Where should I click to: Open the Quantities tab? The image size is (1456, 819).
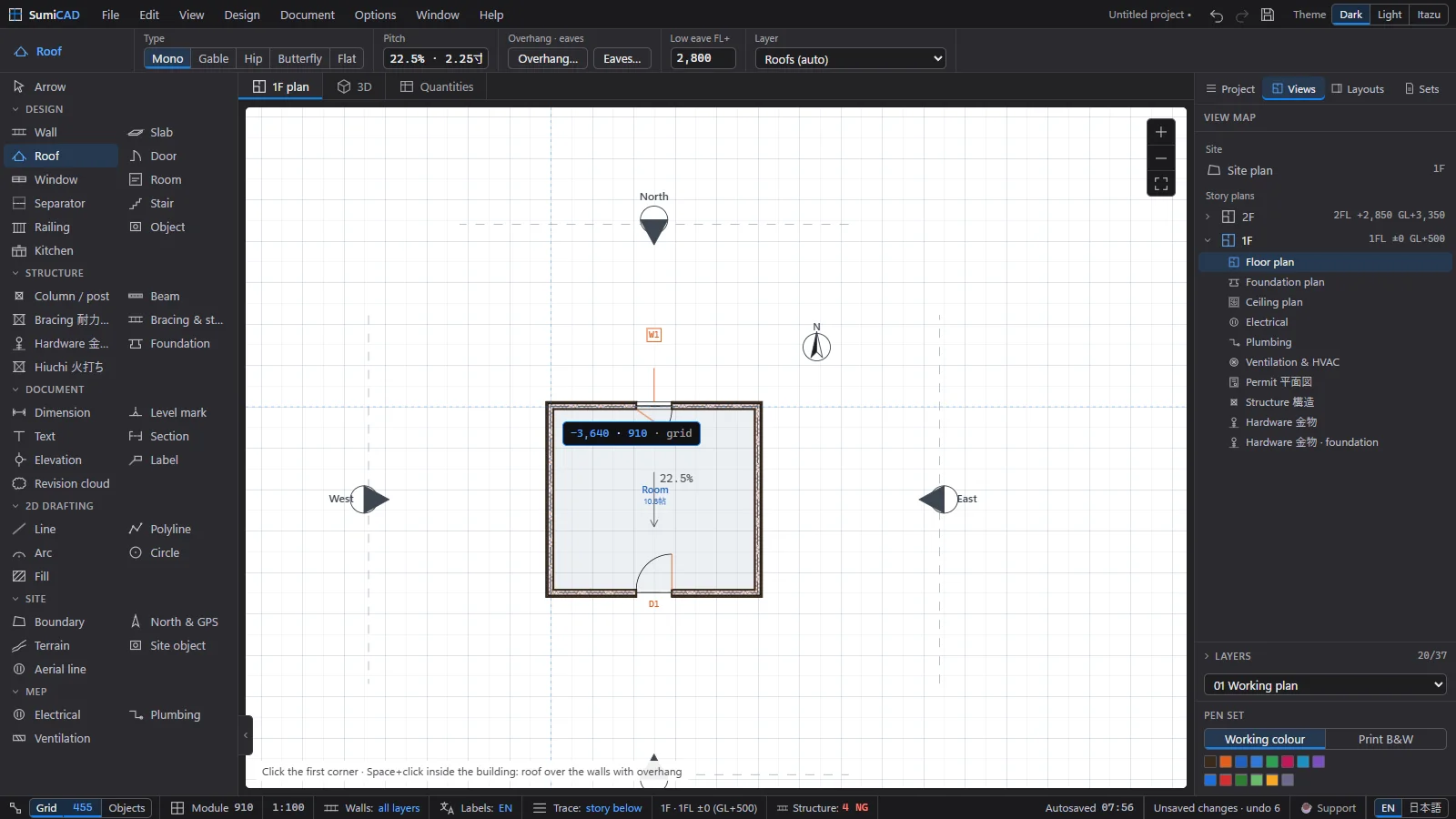pyautogui.click(x=437, y=86)
